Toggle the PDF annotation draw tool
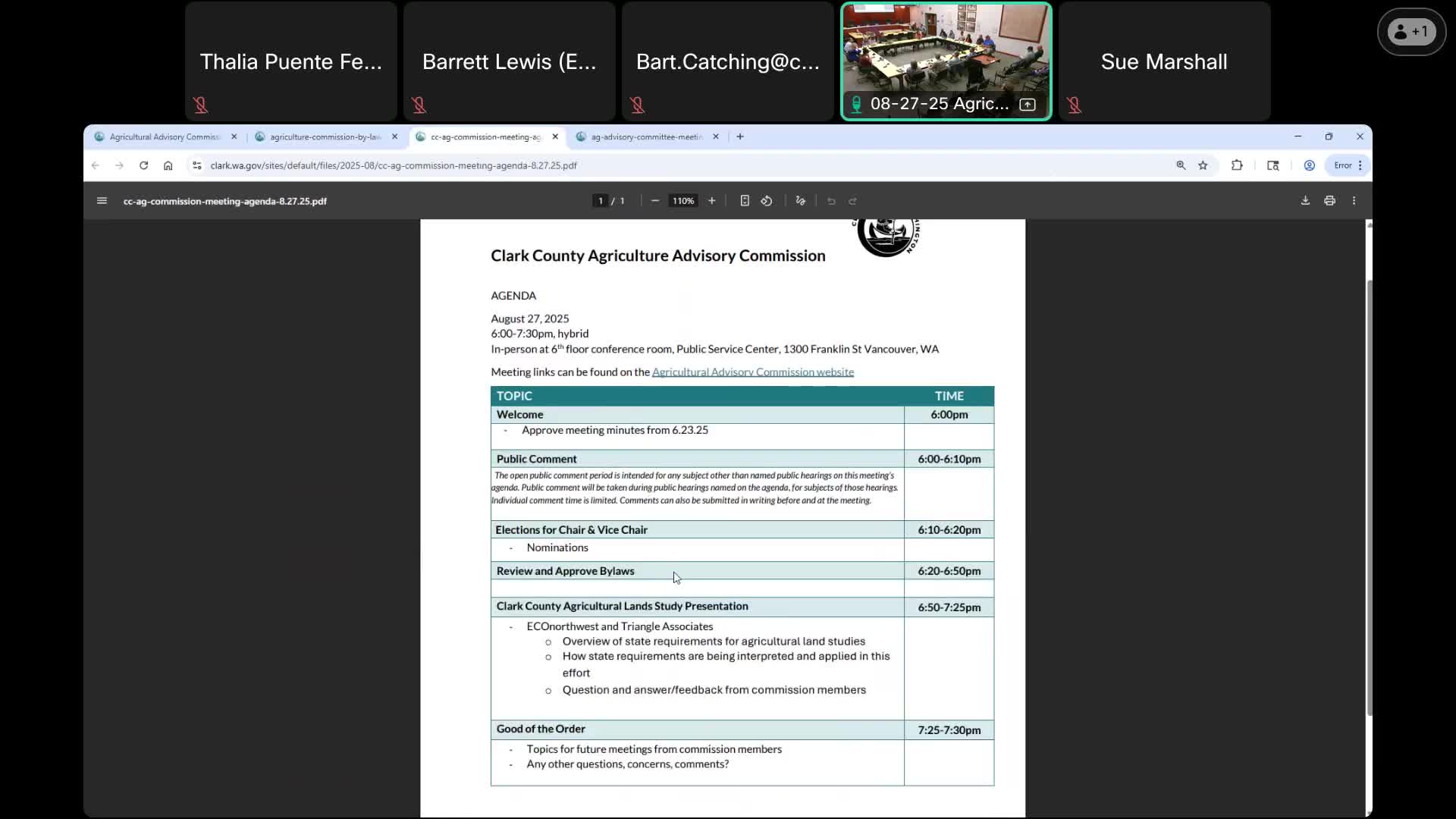This screenshot has width=1456, height=819. click(800, 201)
